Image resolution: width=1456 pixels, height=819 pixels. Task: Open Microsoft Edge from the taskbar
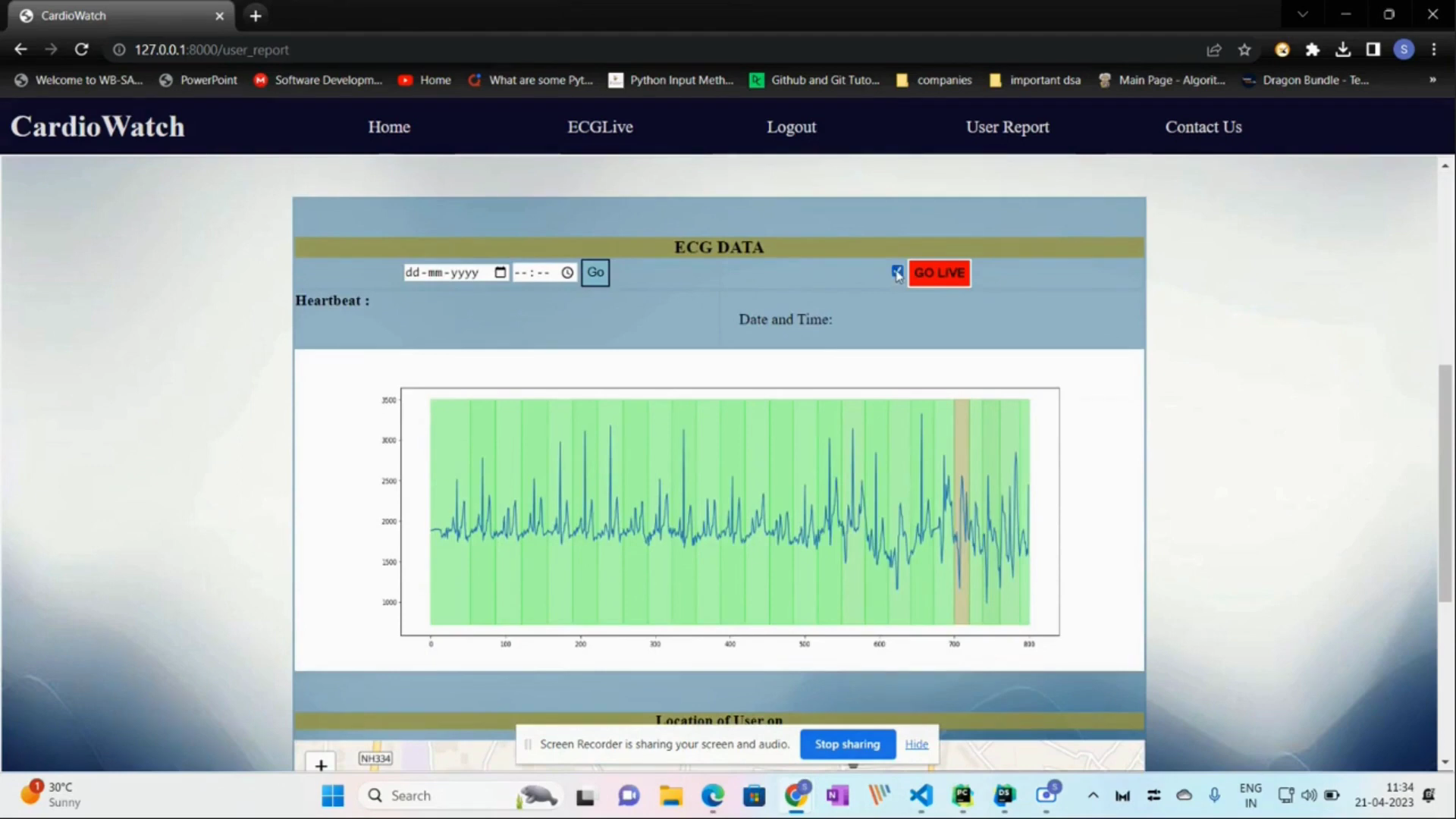tap(712, 795)
